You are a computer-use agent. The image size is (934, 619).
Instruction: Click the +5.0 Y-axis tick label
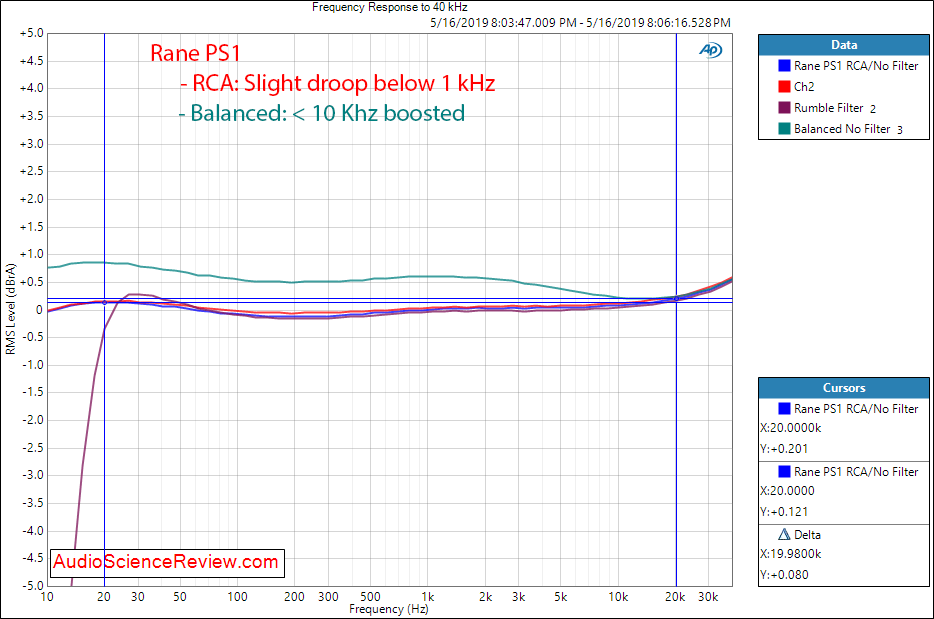point(32,33)
